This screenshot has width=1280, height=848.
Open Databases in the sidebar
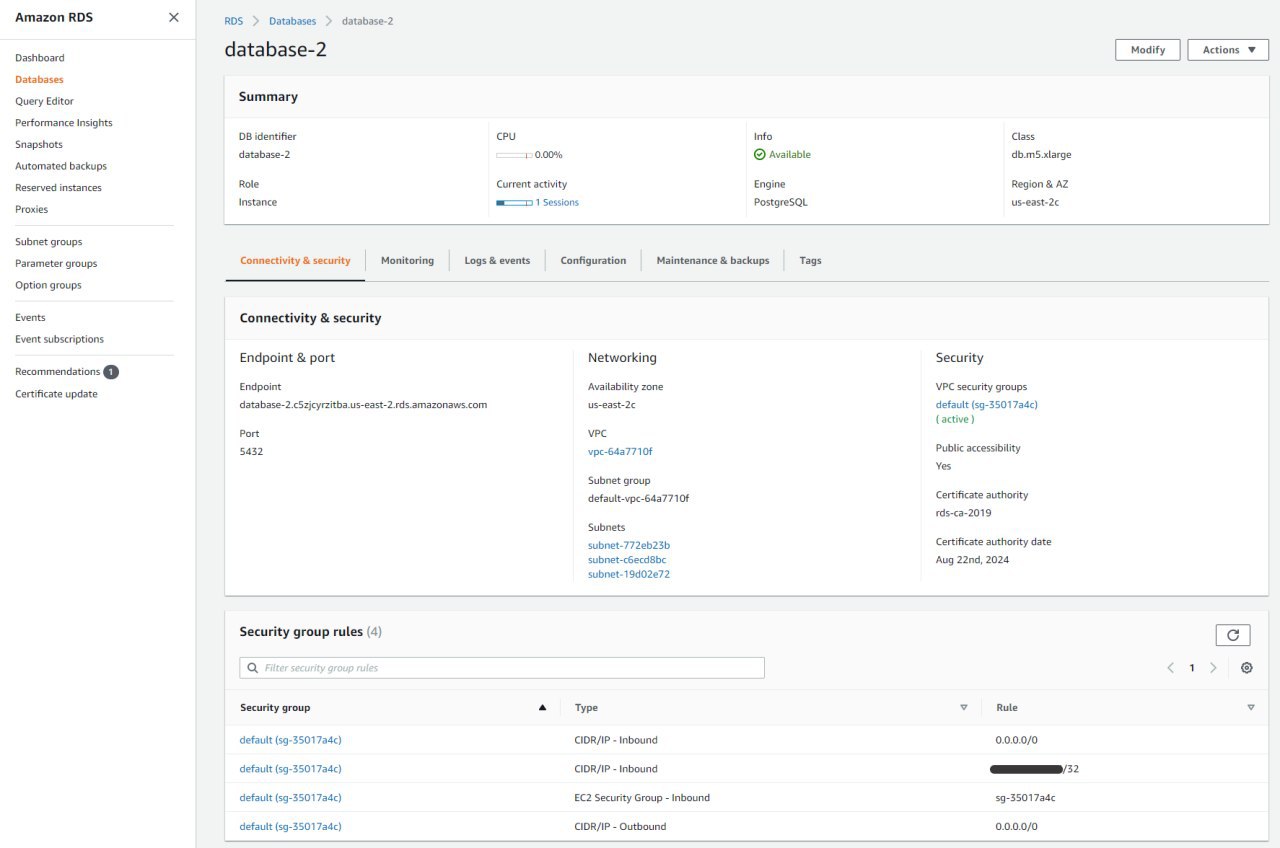pyautogui.click(x=39, y=79)
